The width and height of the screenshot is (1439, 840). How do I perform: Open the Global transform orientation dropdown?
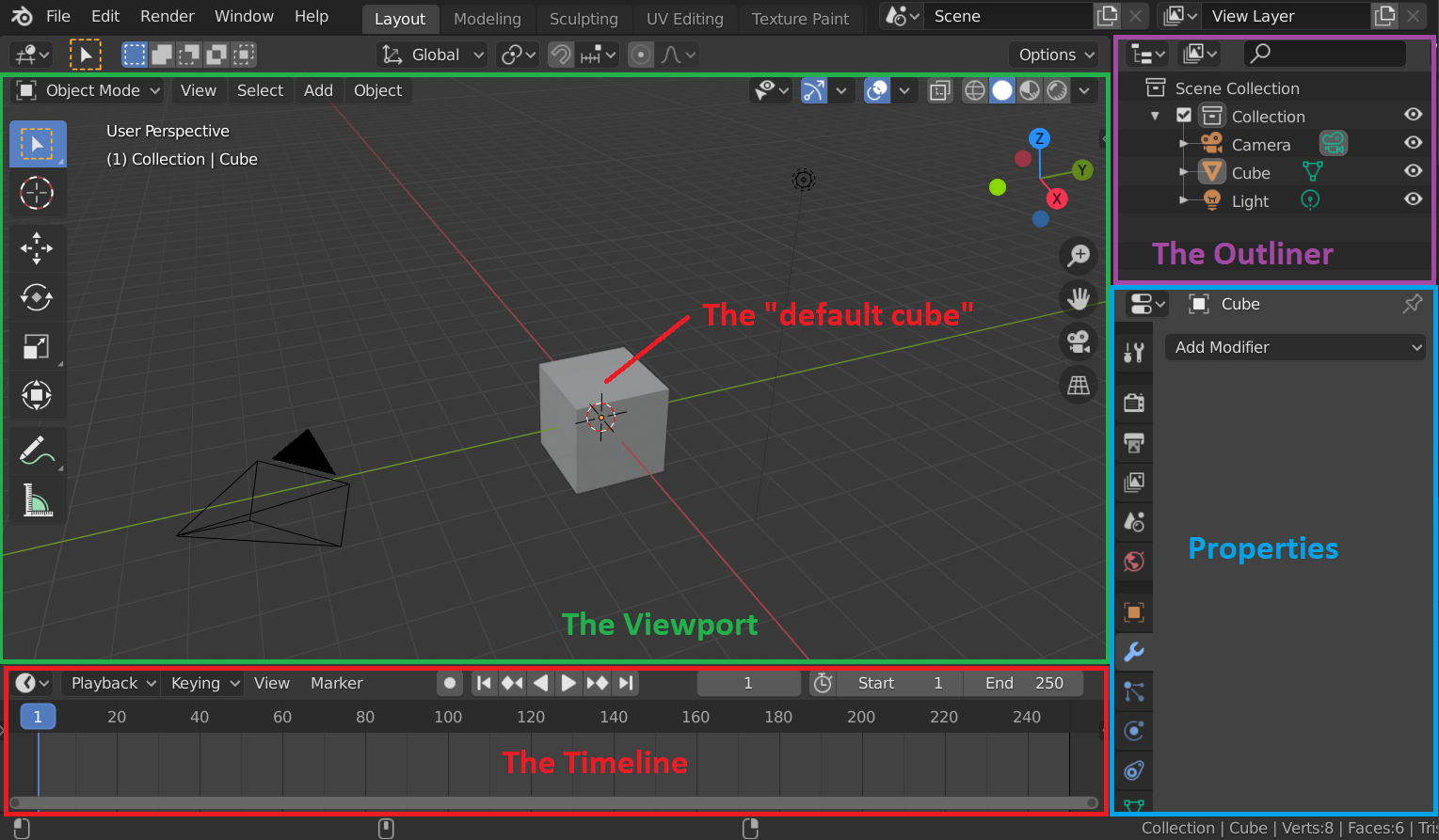[432, 55]
